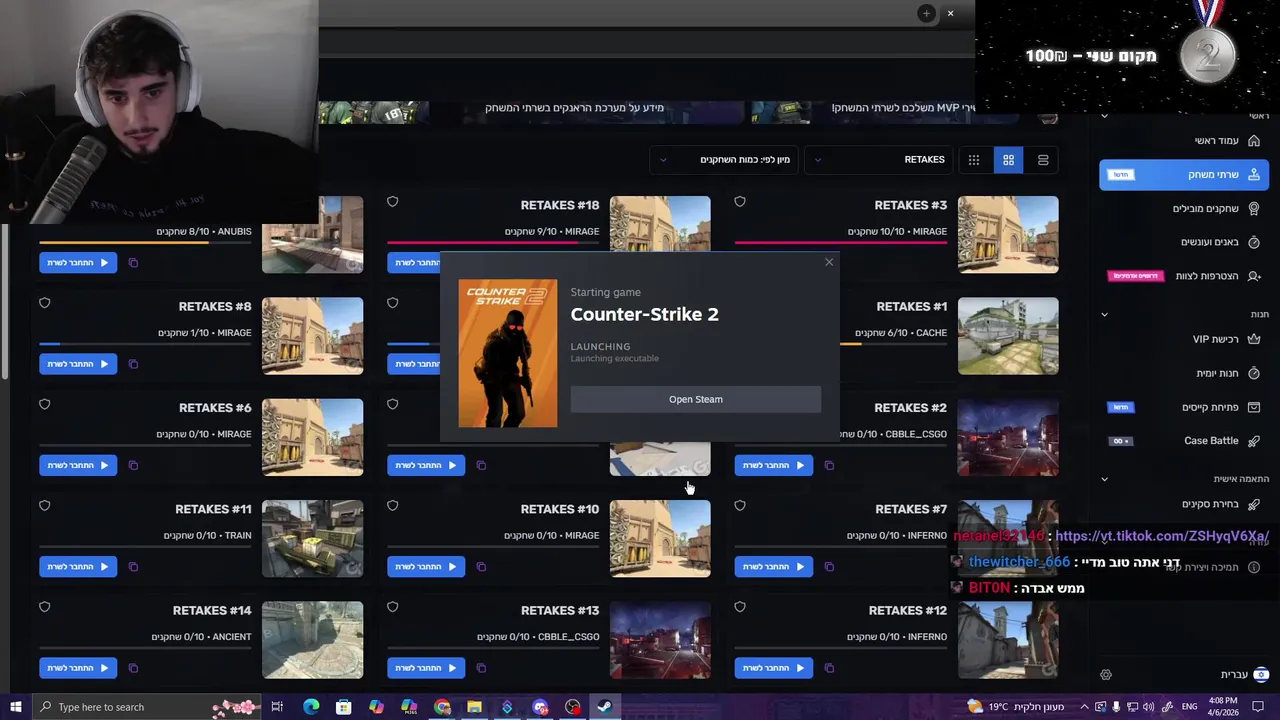Open Steam from the Windows taskbar
Screen dimensions: 1280x720
(605, 707)
